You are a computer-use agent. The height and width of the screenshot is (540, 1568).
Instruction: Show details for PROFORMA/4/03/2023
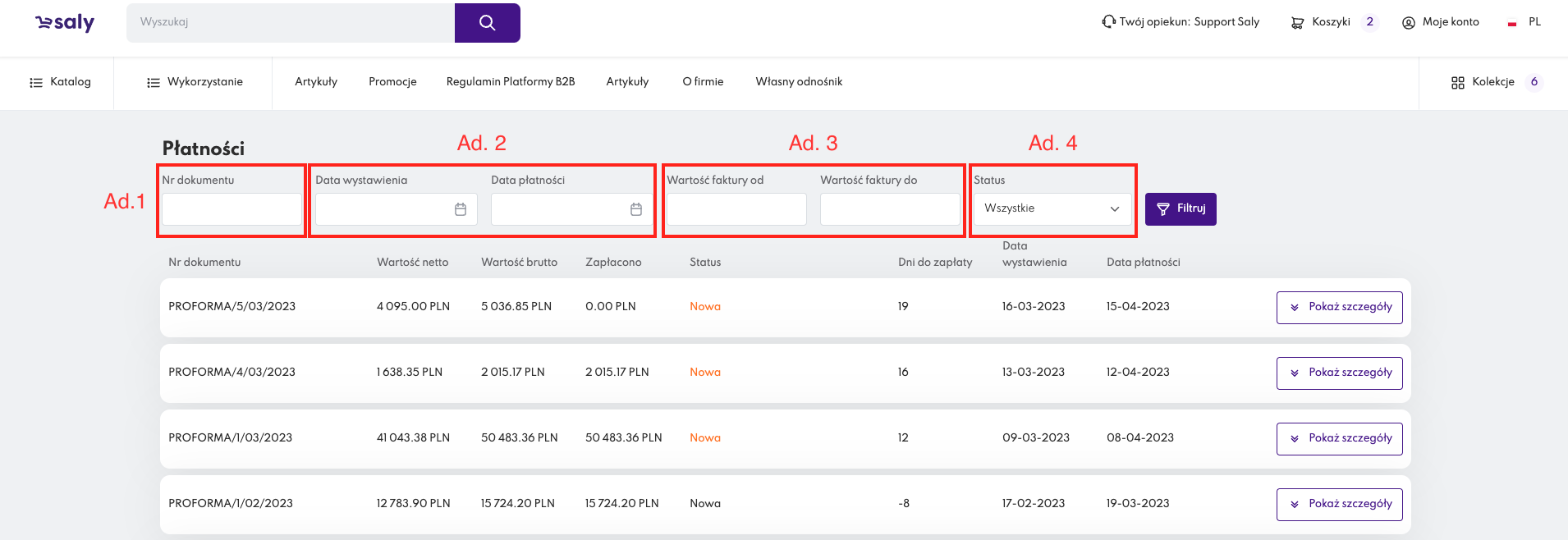1339,373
